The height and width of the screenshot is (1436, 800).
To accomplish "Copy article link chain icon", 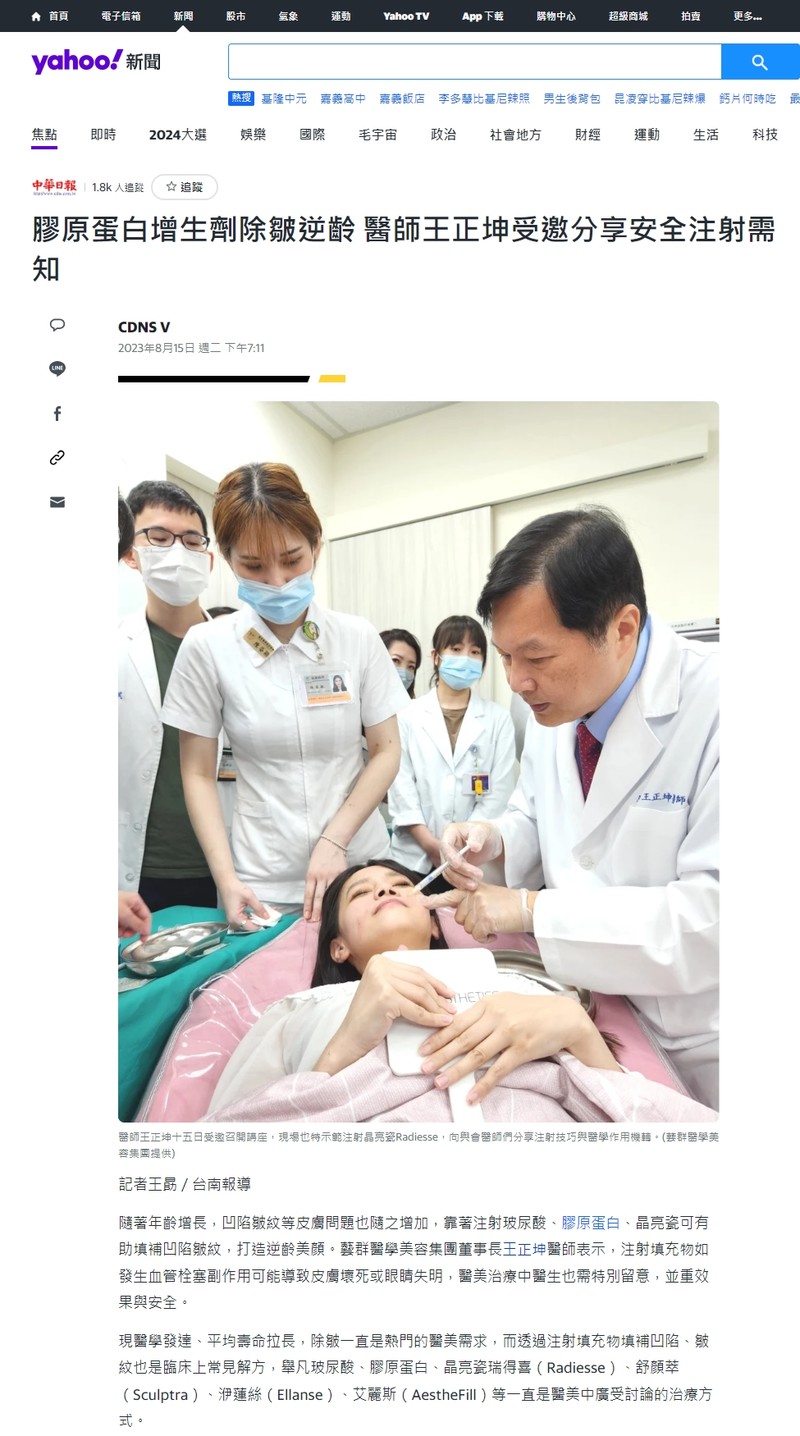I will click(57, 458).
